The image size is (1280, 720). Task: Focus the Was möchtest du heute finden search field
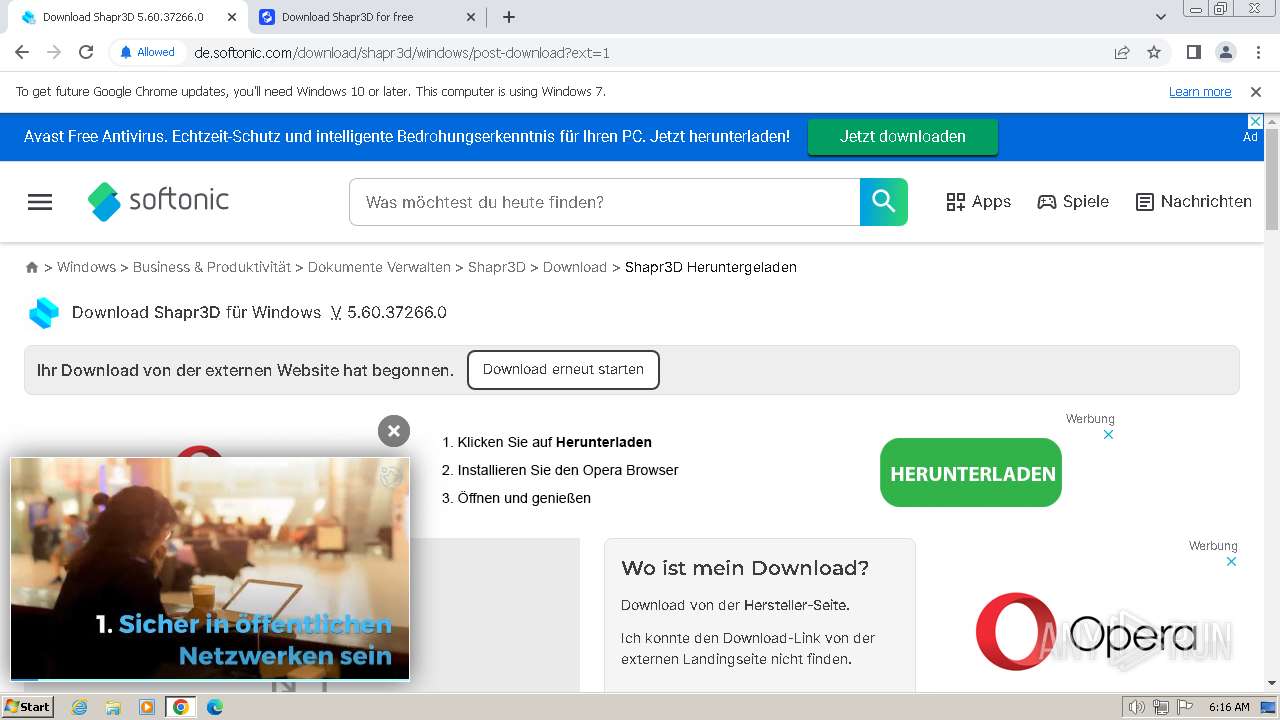(x=604, y=202)
